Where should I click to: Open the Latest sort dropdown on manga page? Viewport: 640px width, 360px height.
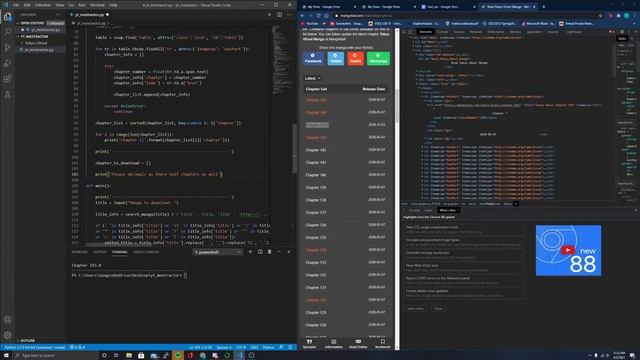click(x=312, y=78)
